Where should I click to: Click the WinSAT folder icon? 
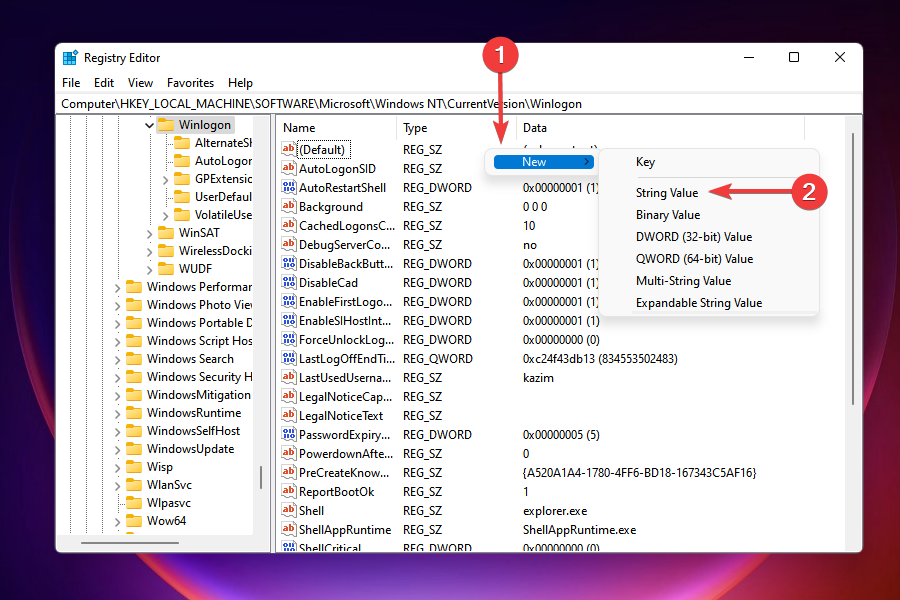[x=166, y=233]
